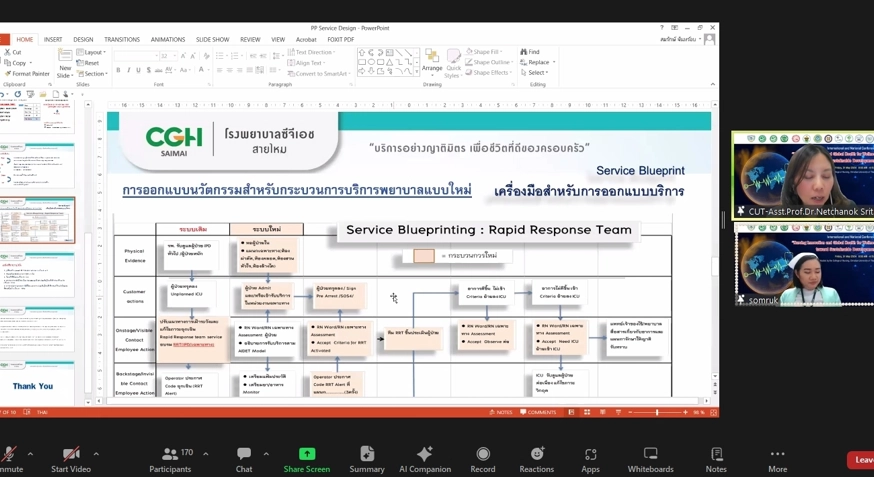Open AI Companion

tap(425, 459)
